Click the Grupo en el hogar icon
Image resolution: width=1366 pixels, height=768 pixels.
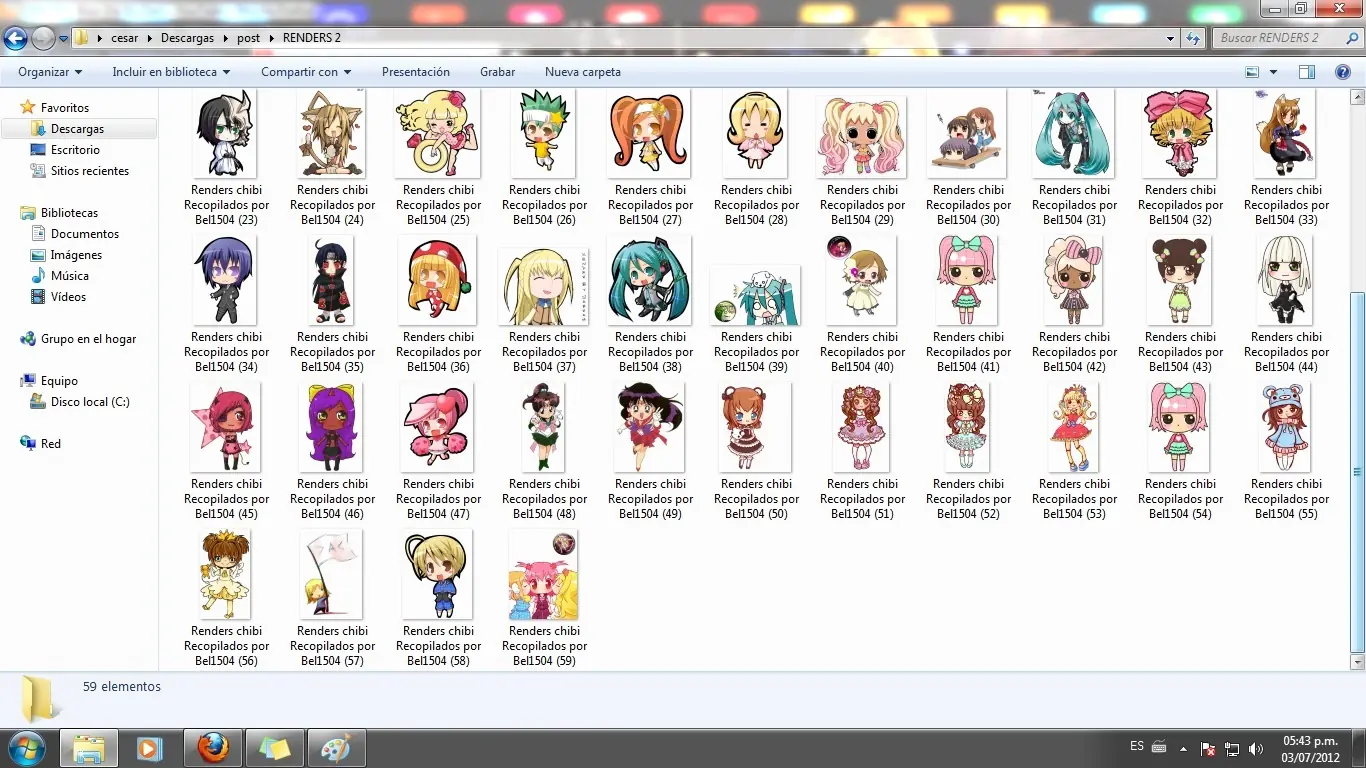pos(28,339)
